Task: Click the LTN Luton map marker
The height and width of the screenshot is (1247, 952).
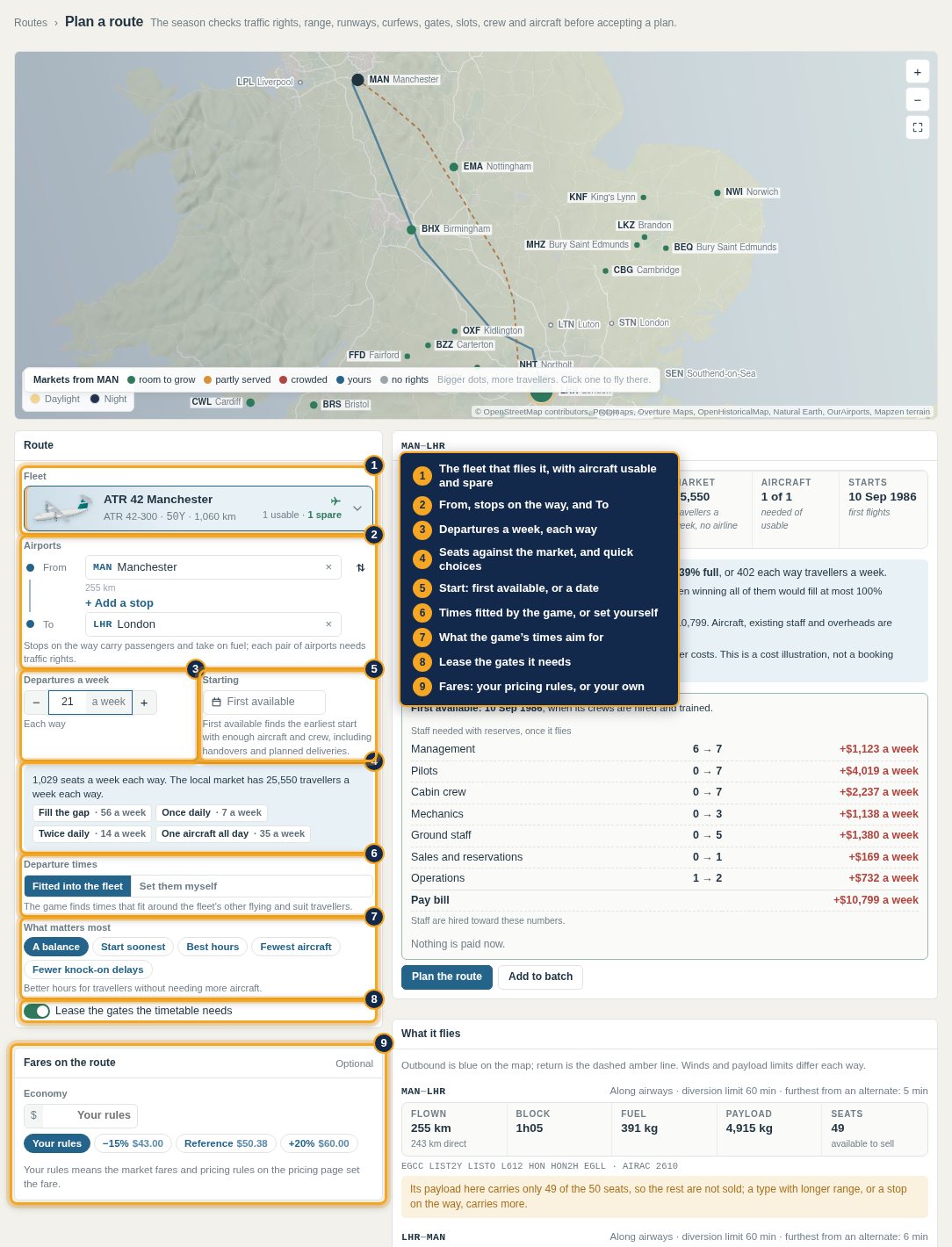Action: pos(551,325)
